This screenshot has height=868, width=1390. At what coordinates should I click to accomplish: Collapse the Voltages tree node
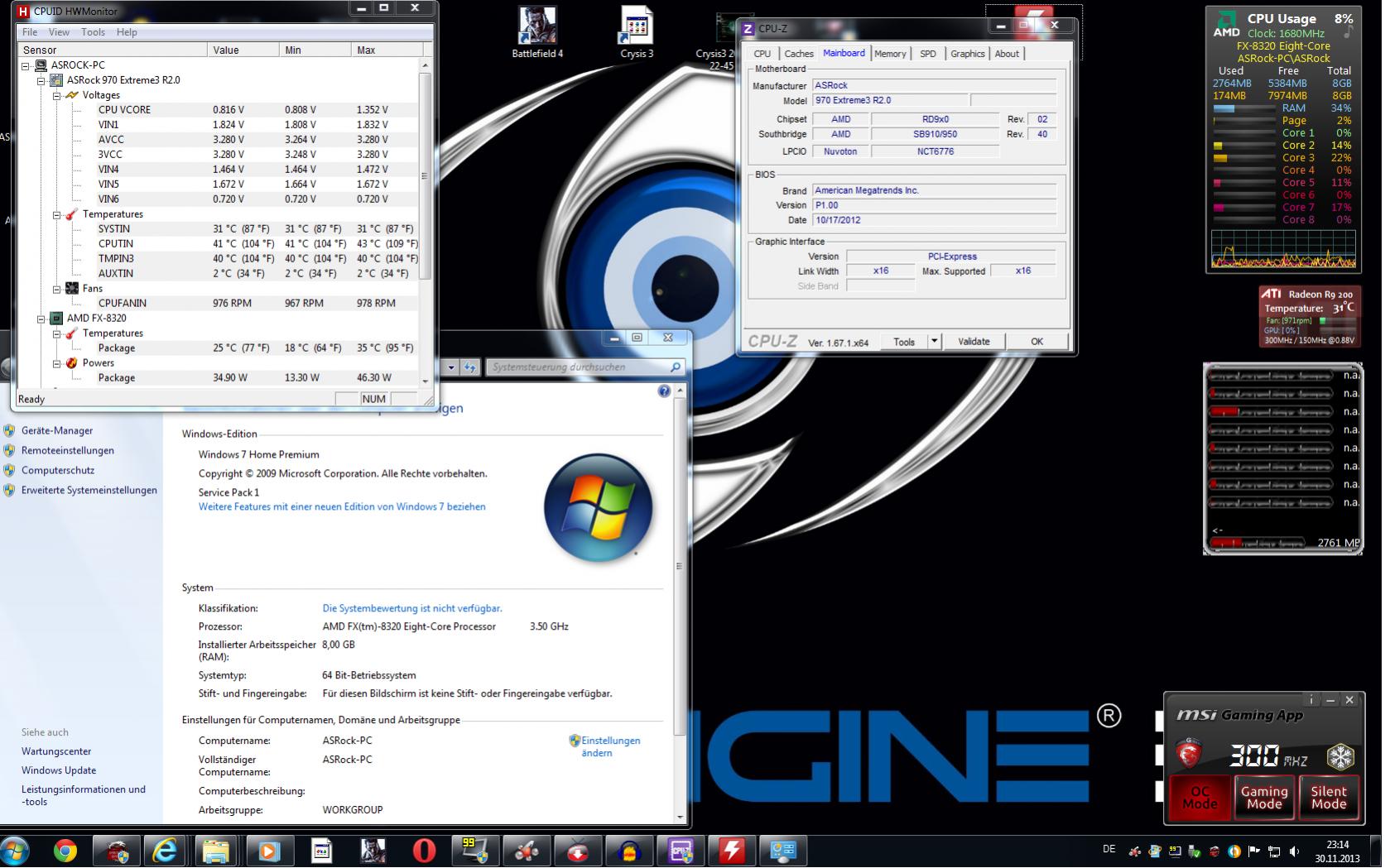(x=56, y=95)
